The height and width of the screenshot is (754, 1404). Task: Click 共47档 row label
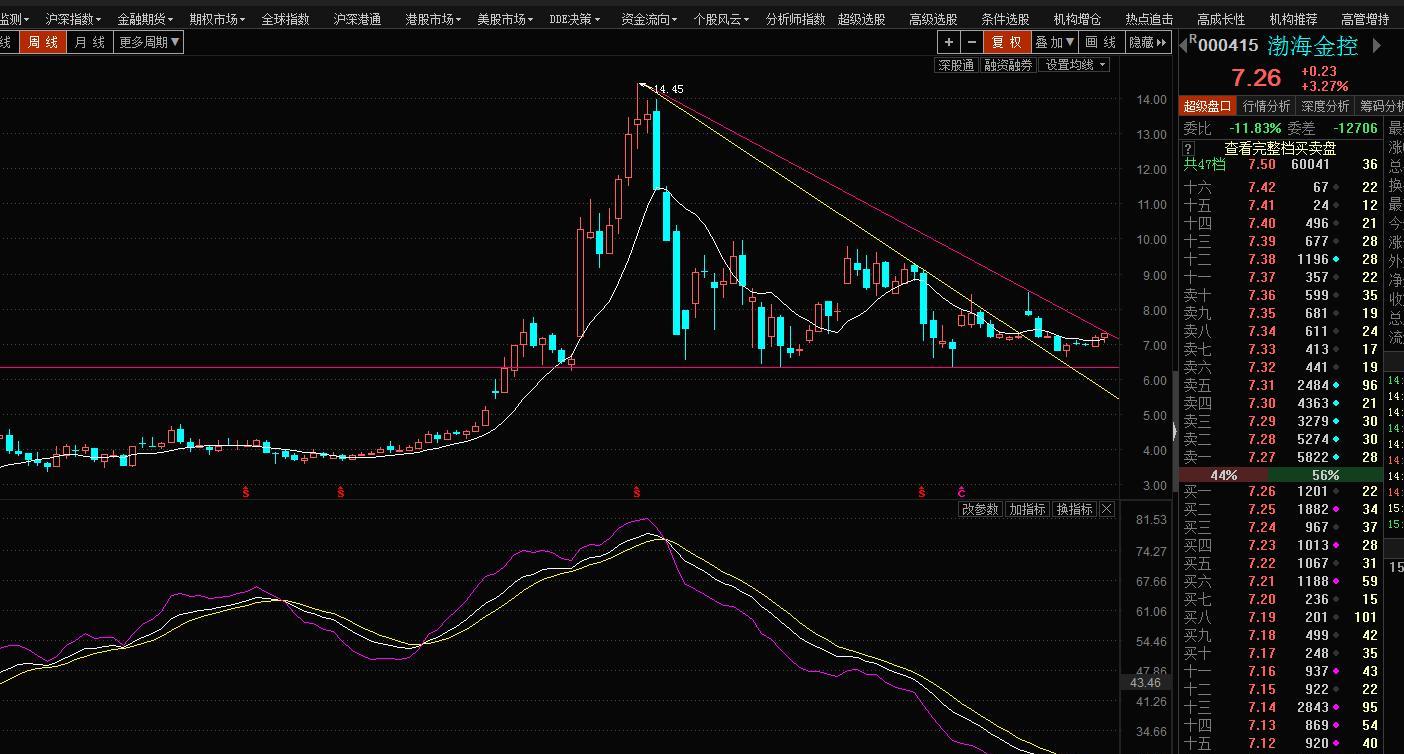click(1204, 164)
